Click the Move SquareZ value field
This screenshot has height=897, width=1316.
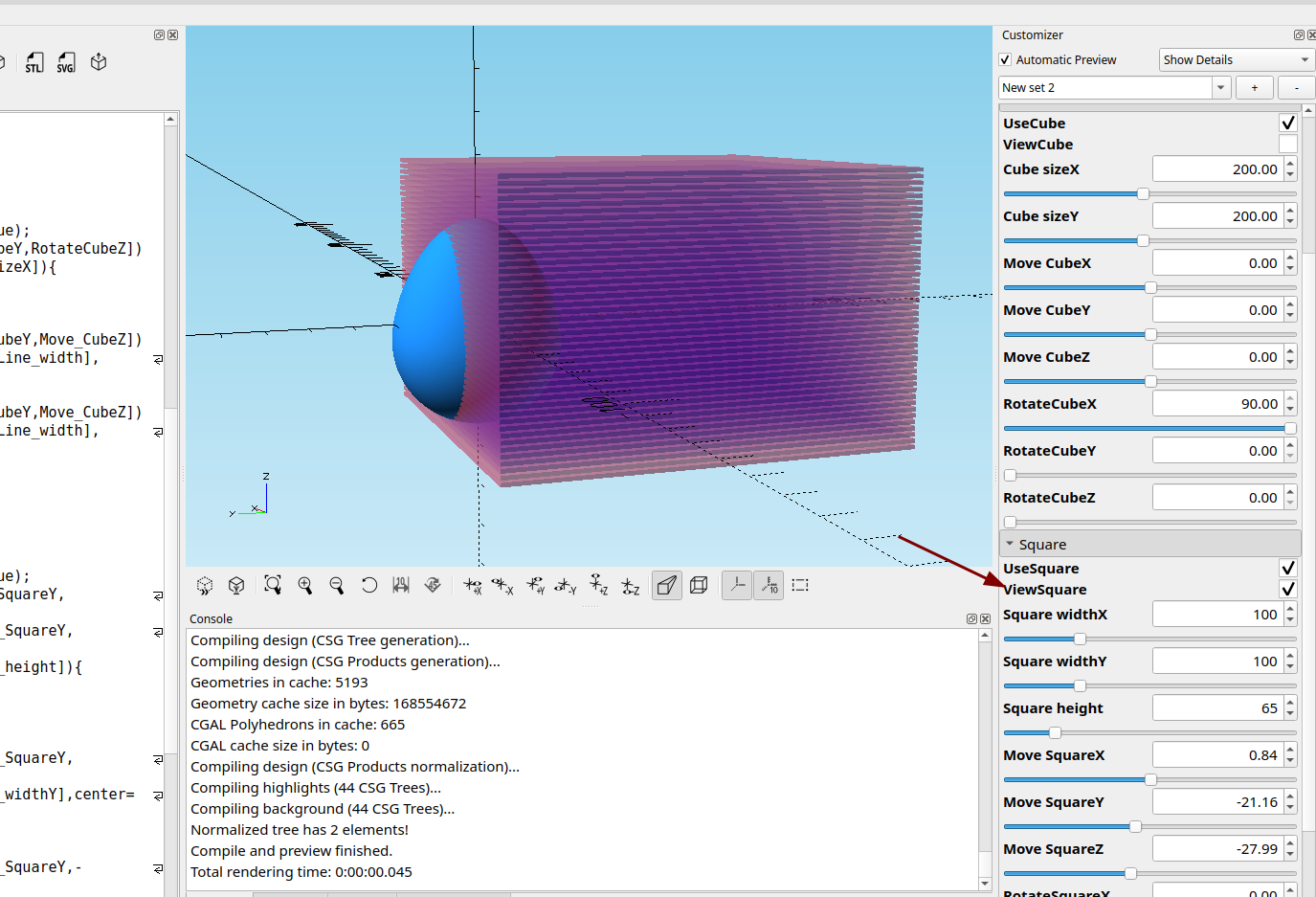[x=1217, y=849]
